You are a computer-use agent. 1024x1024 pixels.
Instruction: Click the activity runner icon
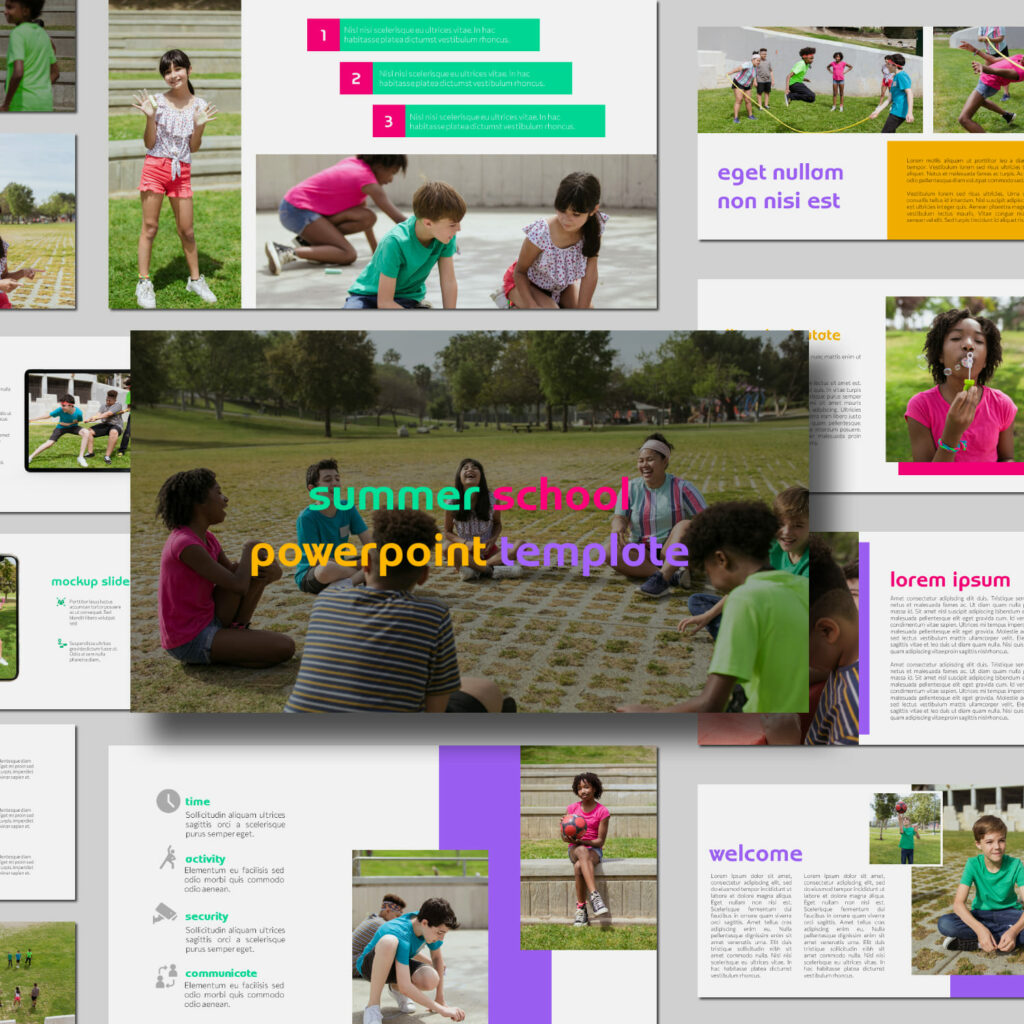[169, 855]
